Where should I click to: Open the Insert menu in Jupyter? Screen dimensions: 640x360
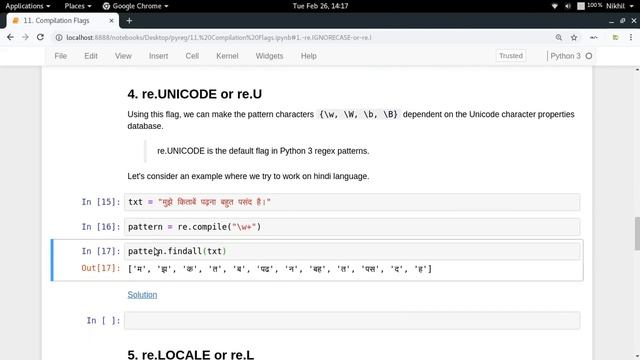tap(158, 56)
